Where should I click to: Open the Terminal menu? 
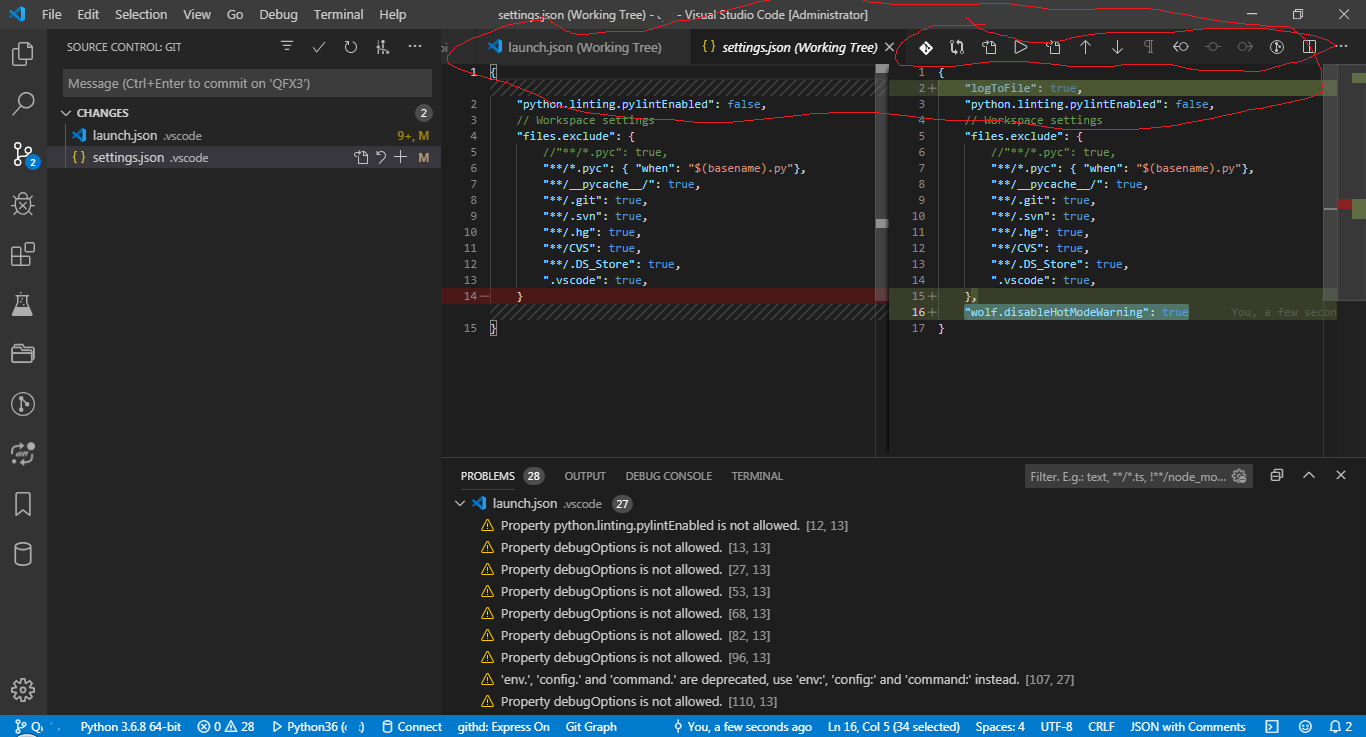click(338, 14)
